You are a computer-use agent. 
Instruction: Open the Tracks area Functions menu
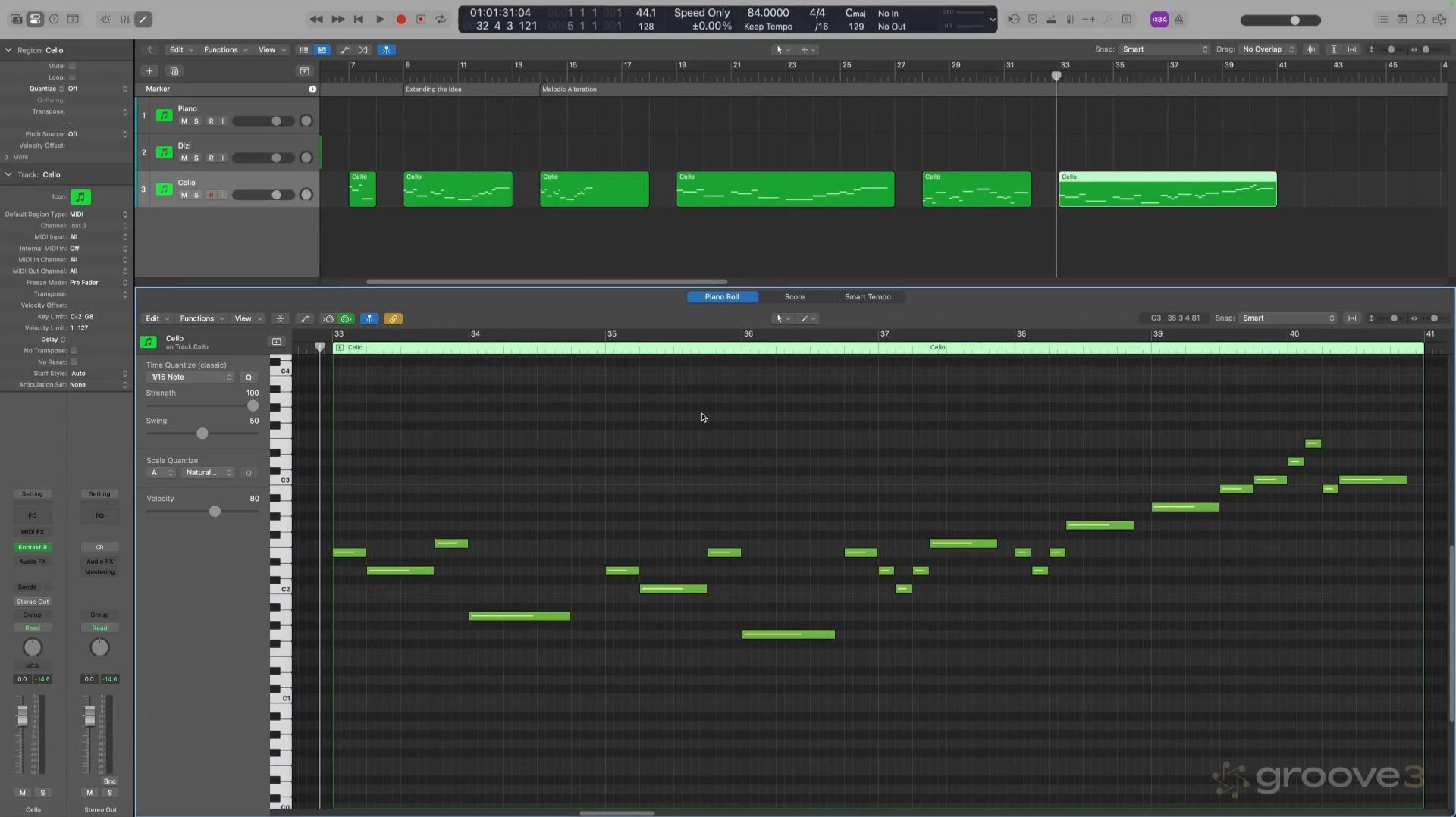[x=225, y=50]
